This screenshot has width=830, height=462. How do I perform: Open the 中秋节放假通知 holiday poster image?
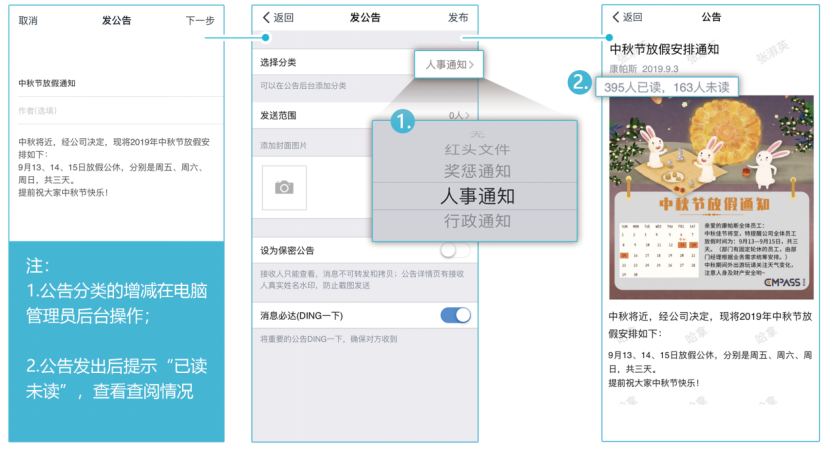coord(709,197)
